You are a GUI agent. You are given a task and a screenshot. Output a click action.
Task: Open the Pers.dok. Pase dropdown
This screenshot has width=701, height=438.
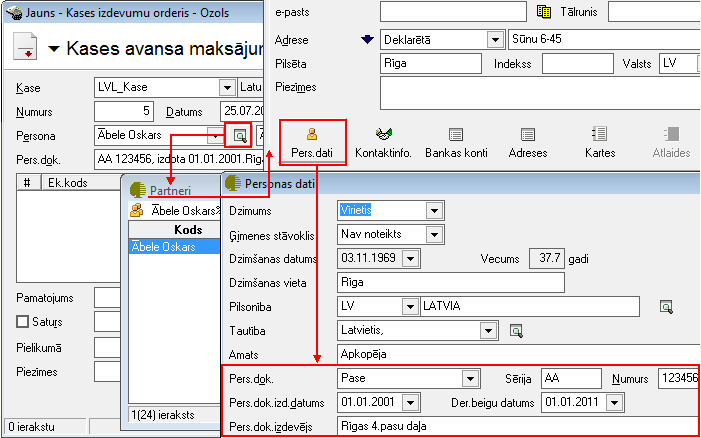point(470,379)
